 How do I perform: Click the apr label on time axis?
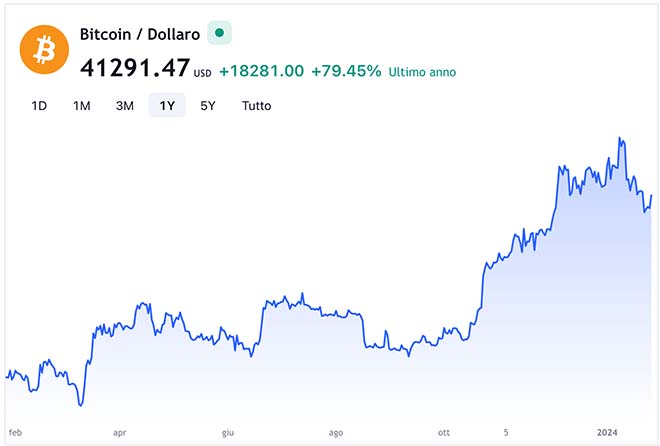tap(120, 433)
